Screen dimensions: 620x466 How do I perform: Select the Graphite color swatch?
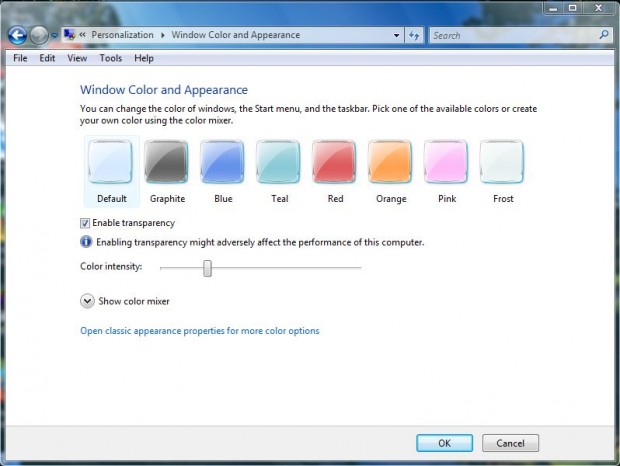(x=166, y=162)
